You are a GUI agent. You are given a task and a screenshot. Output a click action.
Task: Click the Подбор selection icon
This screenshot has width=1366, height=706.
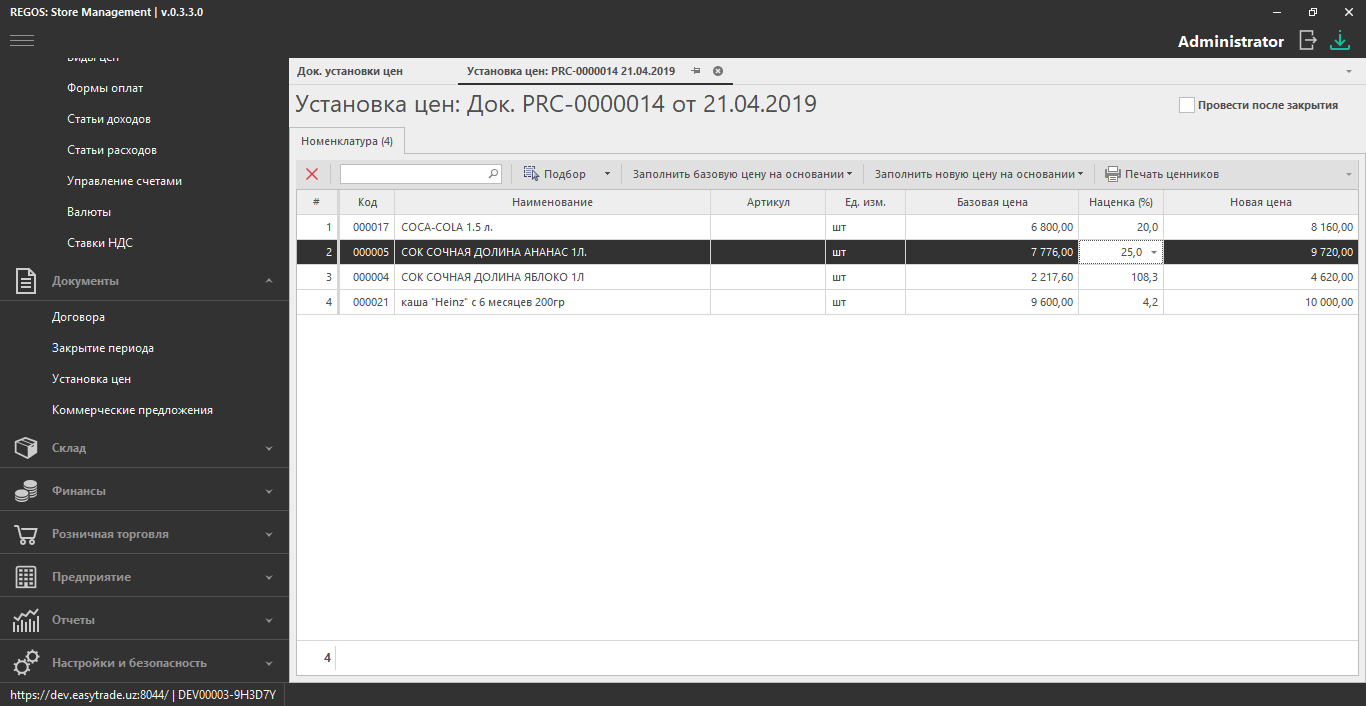pyautogui.click(x=531, y=174)
